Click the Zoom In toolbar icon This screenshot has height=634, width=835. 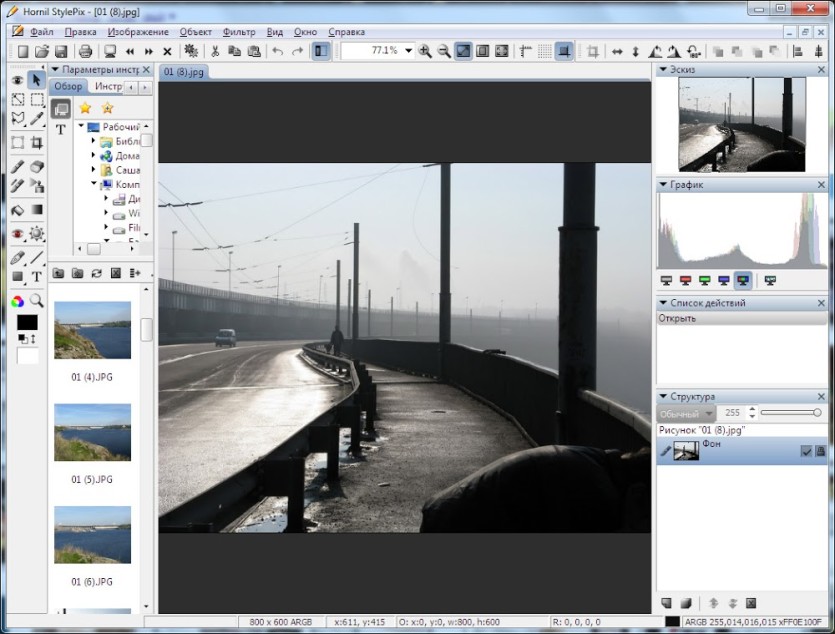(x=424, y=51)
